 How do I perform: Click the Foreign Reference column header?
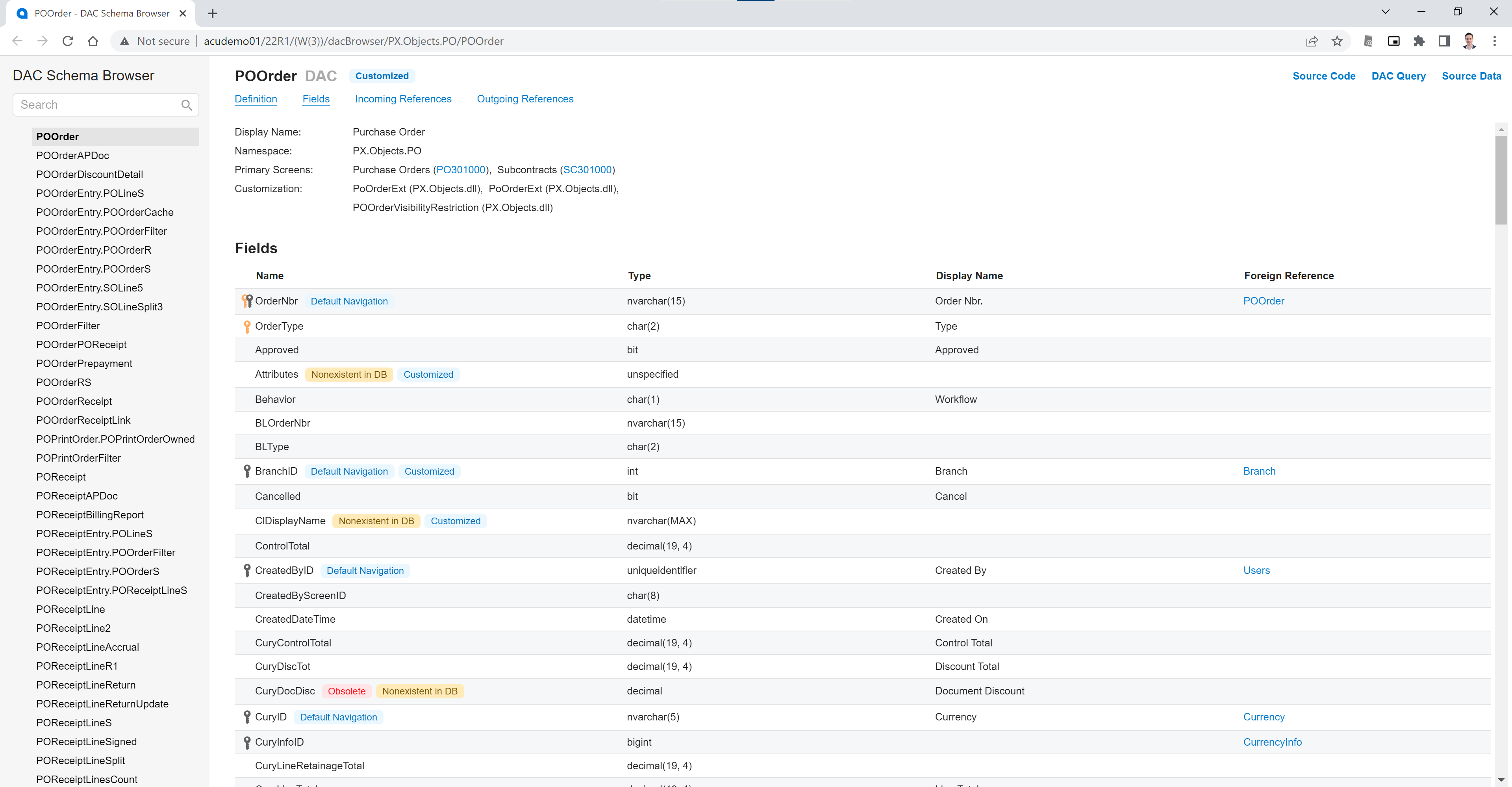pyautogui.click(x=1288, y=276)
